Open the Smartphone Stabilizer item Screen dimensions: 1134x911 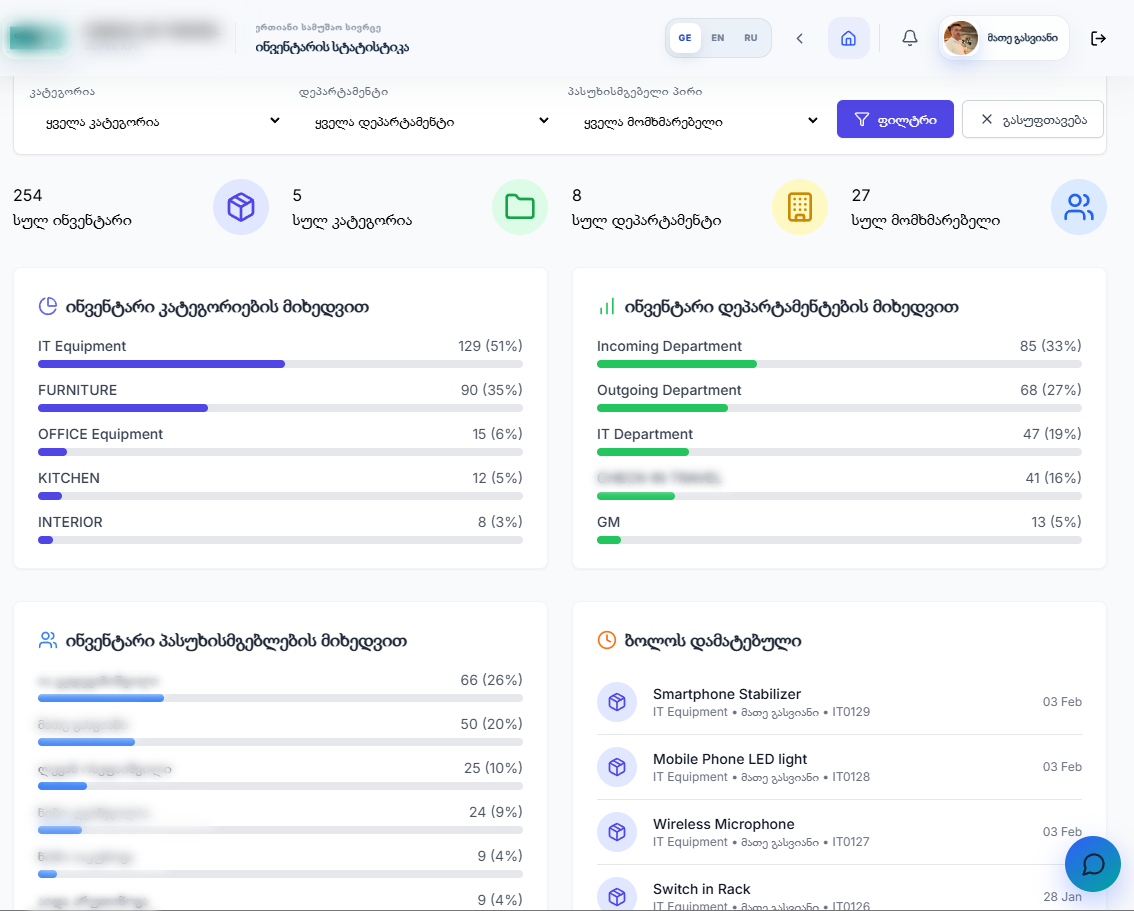(839, 702)
